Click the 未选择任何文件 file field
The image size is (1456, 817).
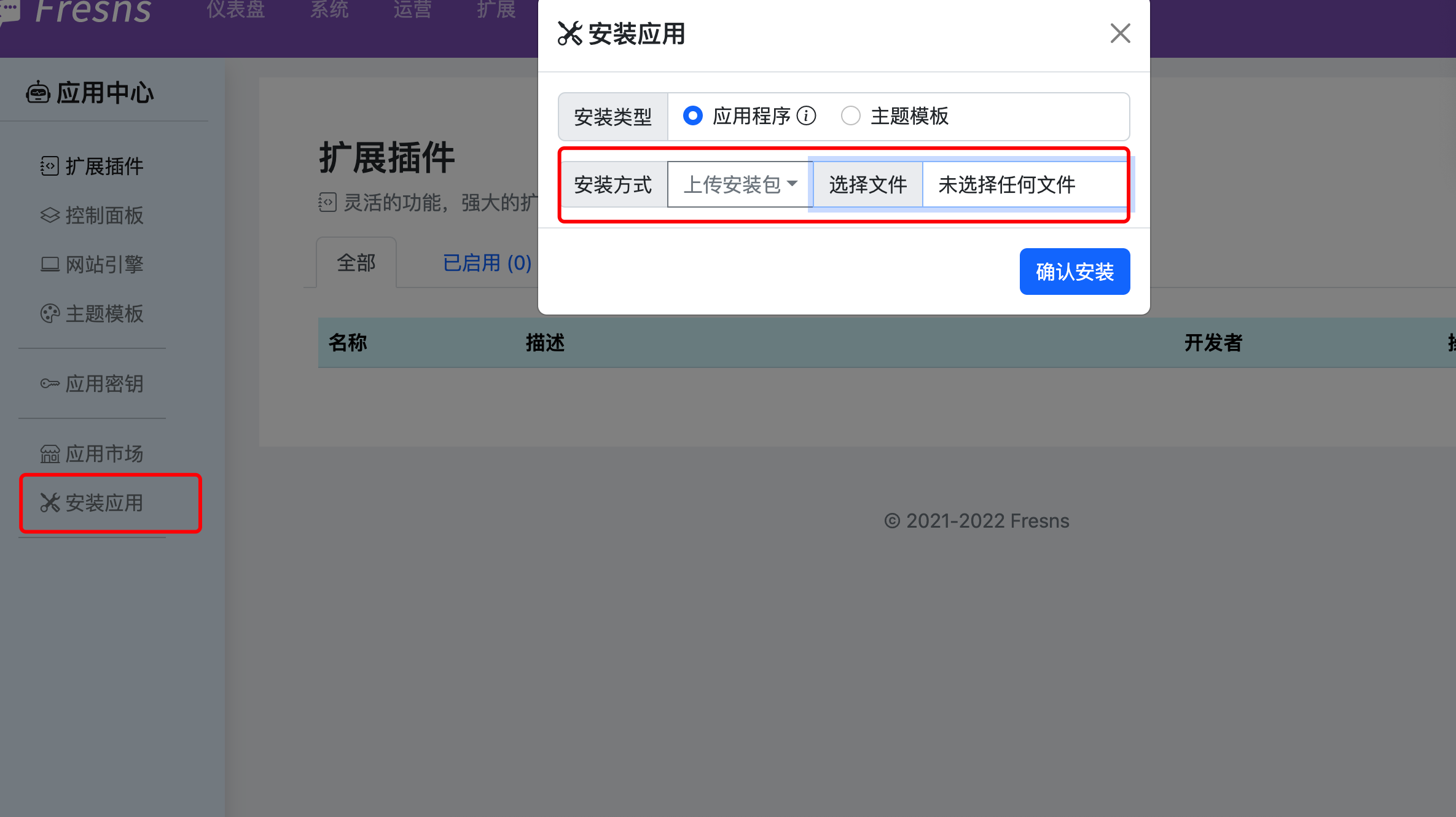pyautogui.click(x=1025, y=184)
